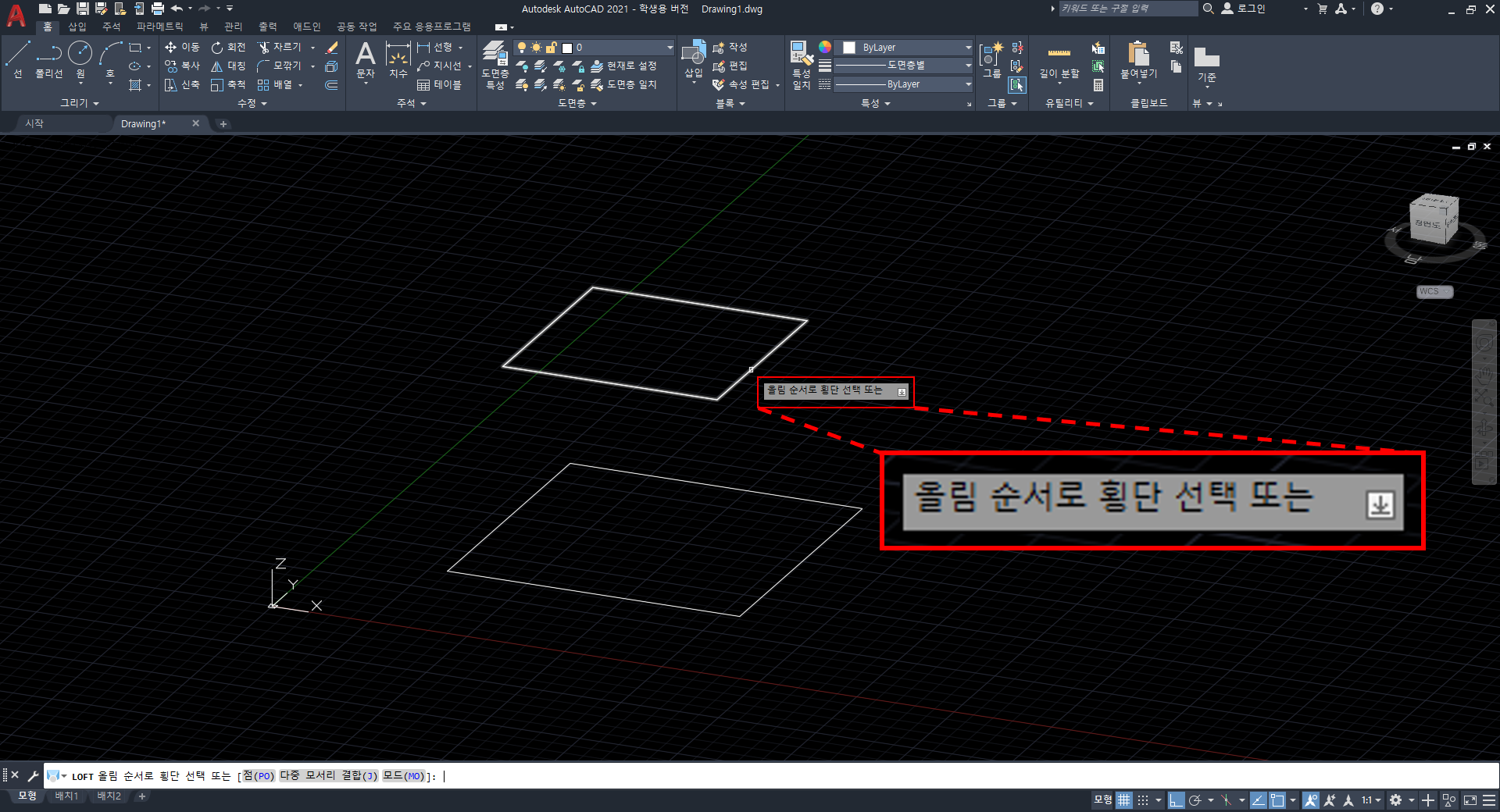Expand the 도면층 panel
The height and width of the screenshot is (812, 1500).
(x=577, y=103)
